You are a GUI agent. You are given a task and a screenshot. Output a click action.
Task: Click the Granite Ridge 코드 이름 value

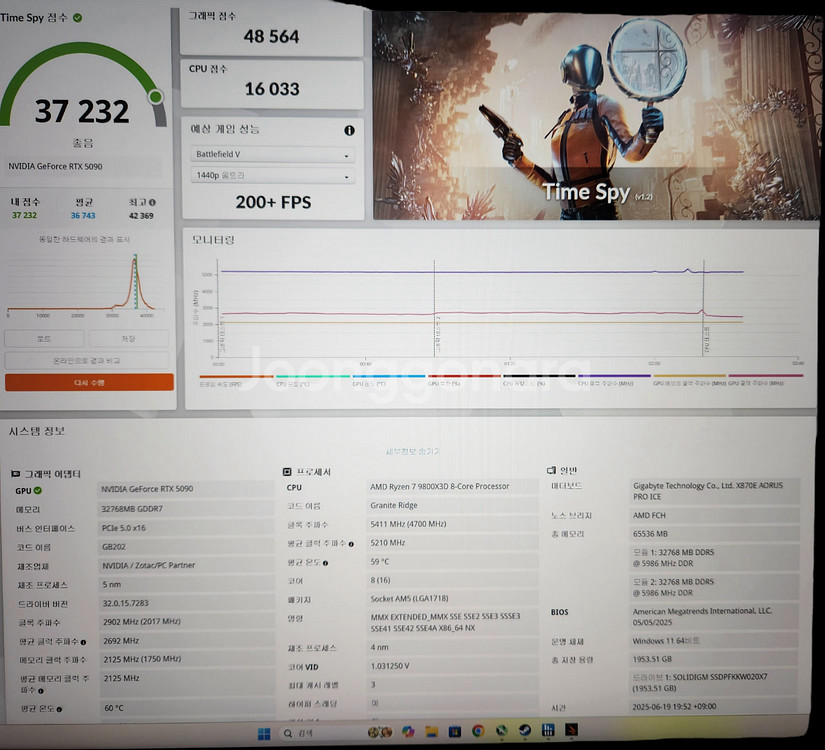pyautogui.click(x=394, y=505)
